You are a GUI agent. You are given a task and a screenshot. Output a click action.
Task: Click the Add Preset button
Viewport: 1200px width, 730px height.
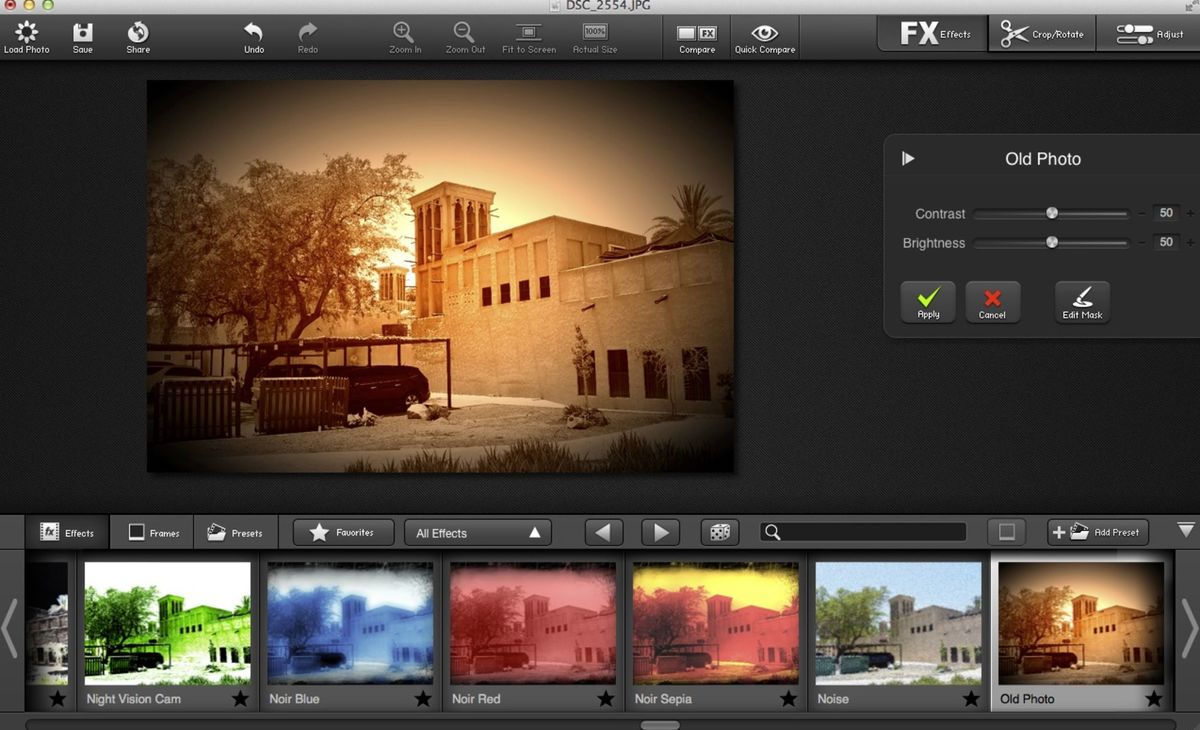click(x=1098, y=532)
